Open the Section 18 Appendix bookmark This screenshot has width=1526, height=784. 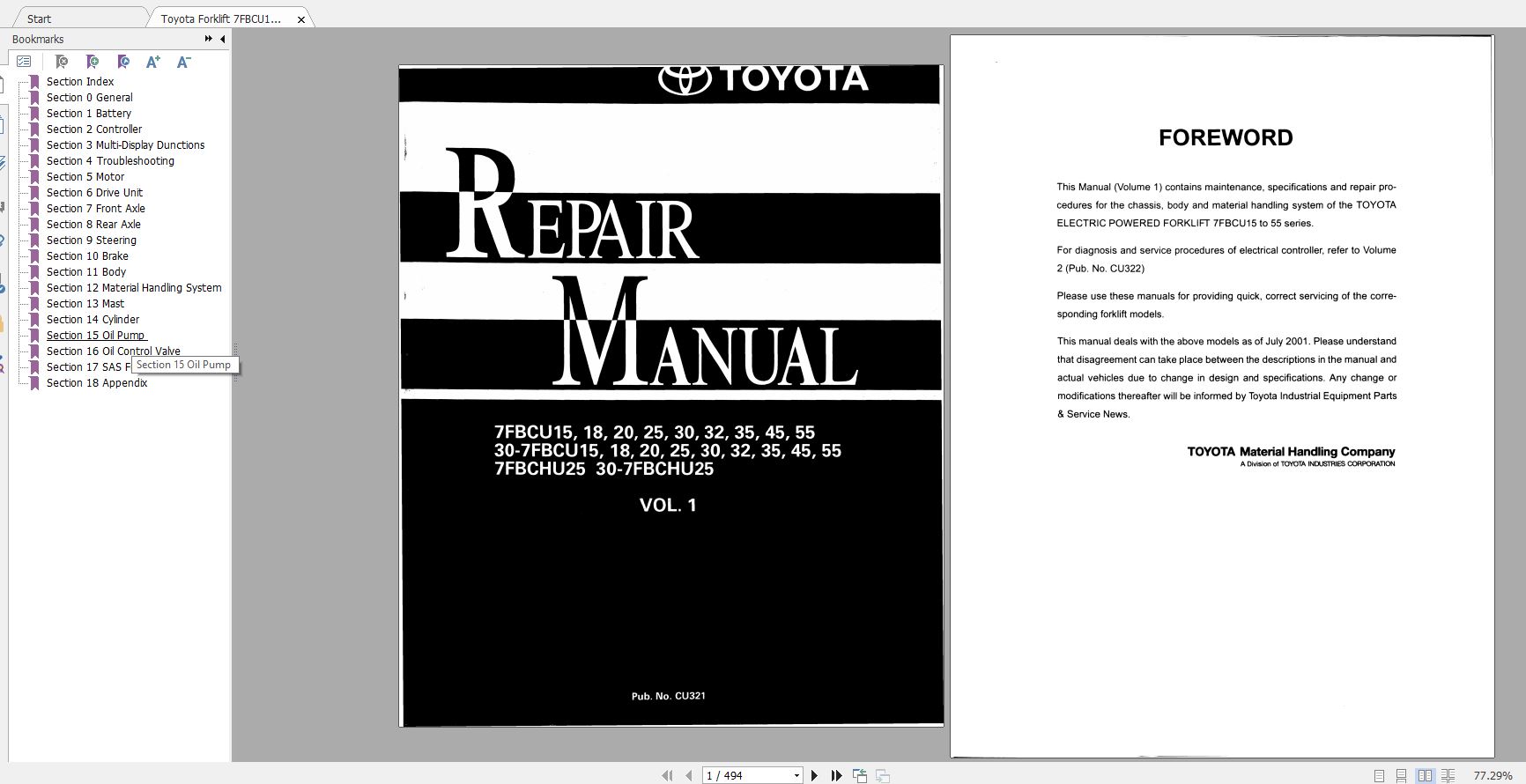pyautogui.click(x=97, y=383)
